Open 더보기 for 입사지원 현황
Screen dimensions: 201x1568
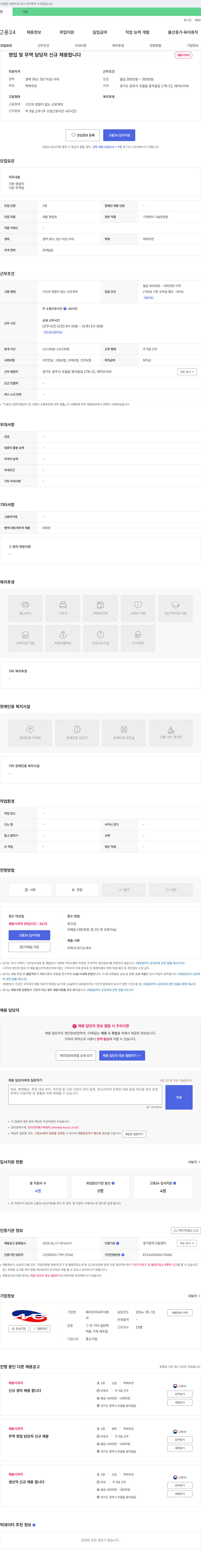click(194, 1162)
